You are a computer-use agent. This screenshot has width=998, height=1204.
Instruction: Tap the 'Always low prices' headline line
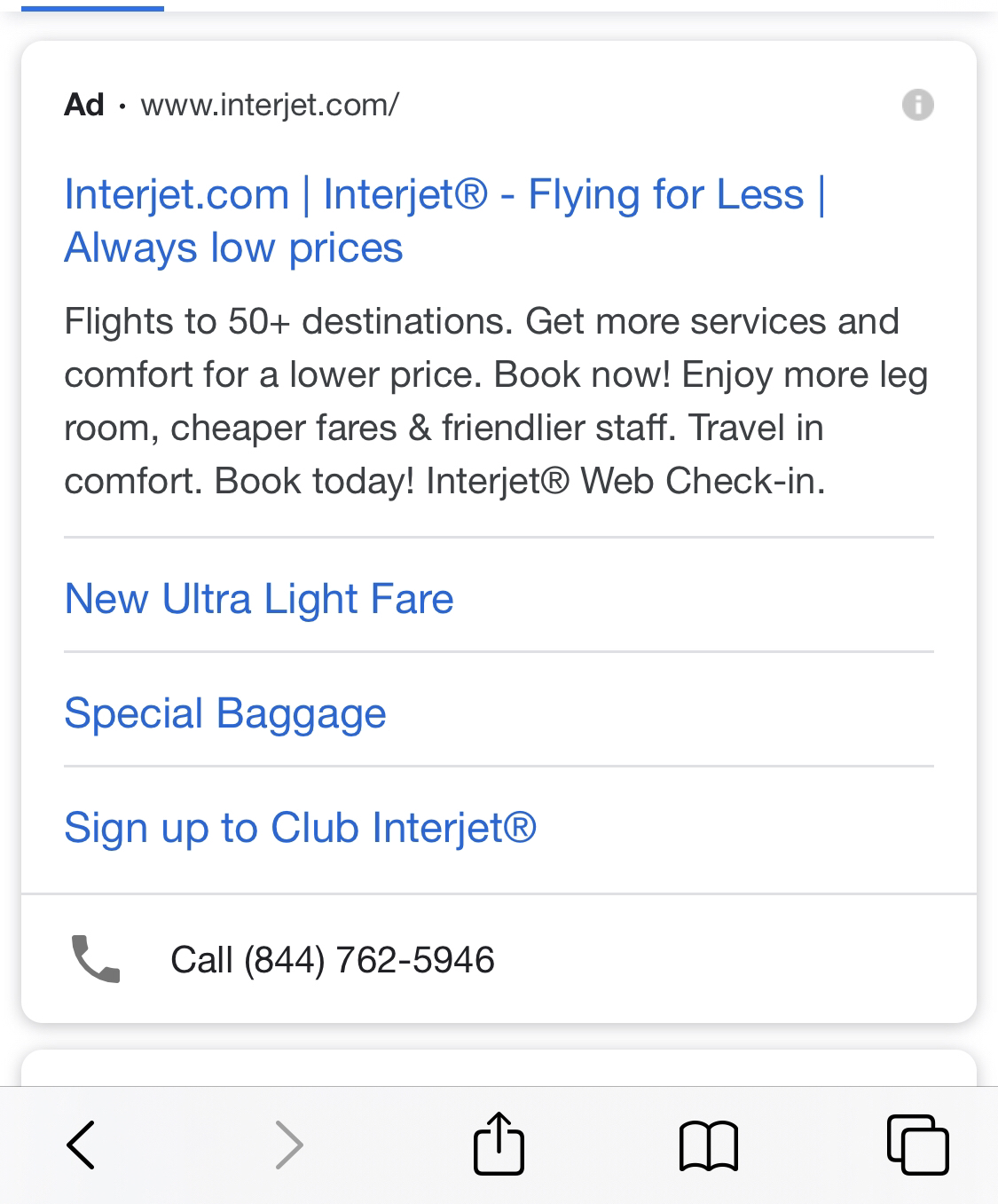click(233, 248)
